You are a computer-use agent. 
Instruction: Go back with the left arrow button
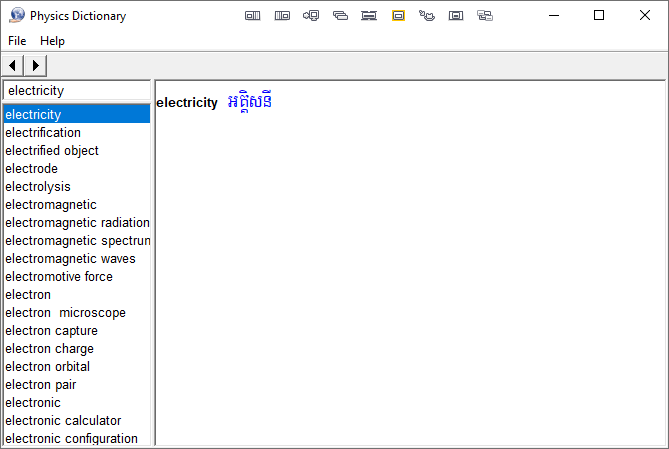tap(13, 65)
